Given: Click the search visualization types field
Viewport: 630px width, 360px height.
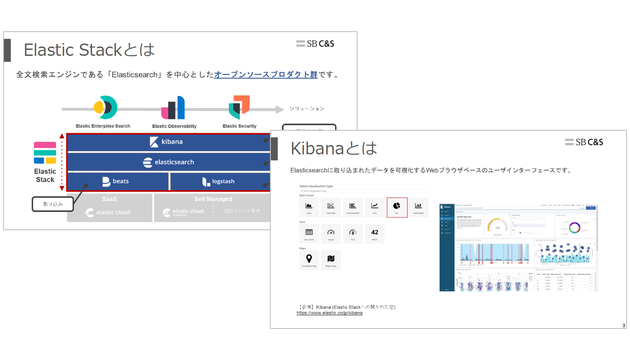Looking at the screenshot, I should [364, 191].
